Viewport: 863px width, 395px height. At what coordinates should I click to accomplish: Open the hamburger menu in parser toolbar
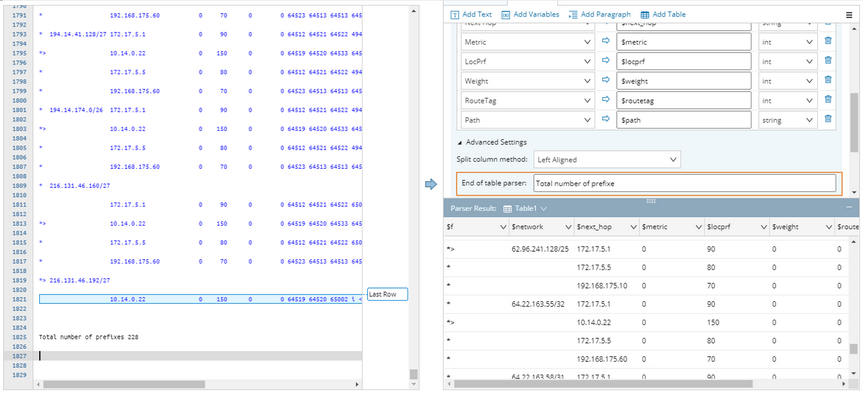pos(849,15)
